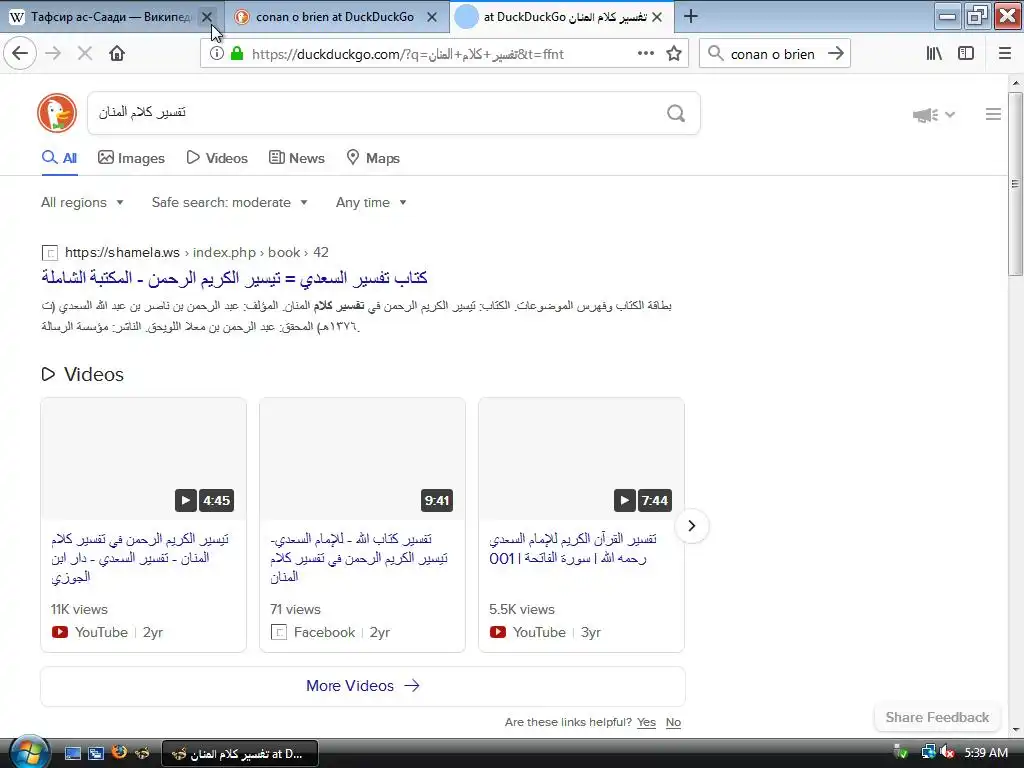Click the Switch between windows icon

coord(95,753)
